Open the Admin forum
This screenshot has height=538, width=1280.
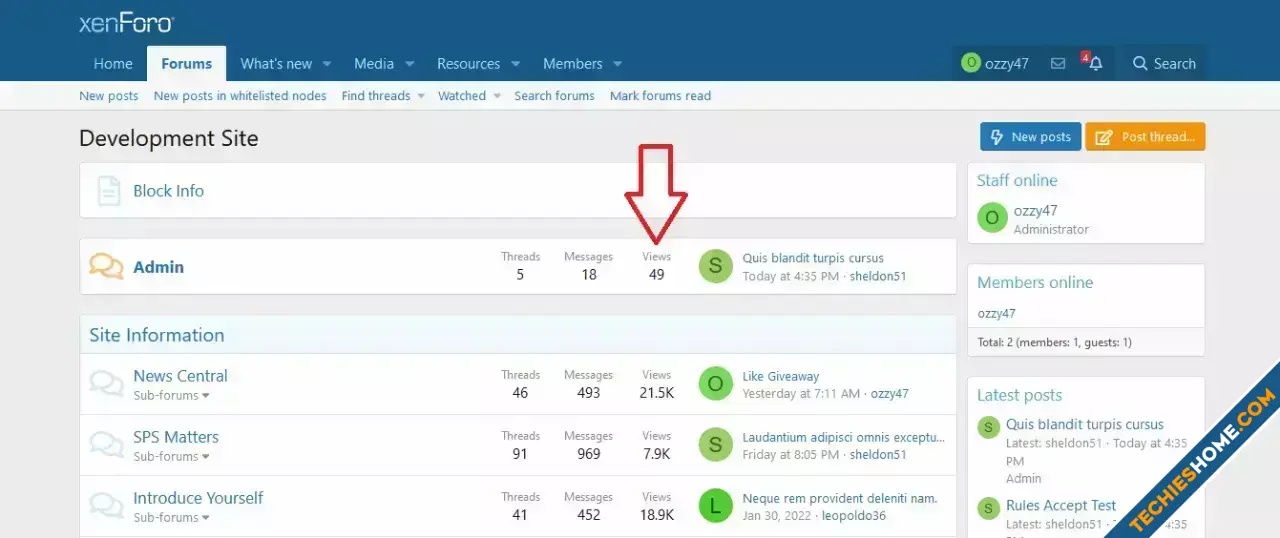(159, 267)
